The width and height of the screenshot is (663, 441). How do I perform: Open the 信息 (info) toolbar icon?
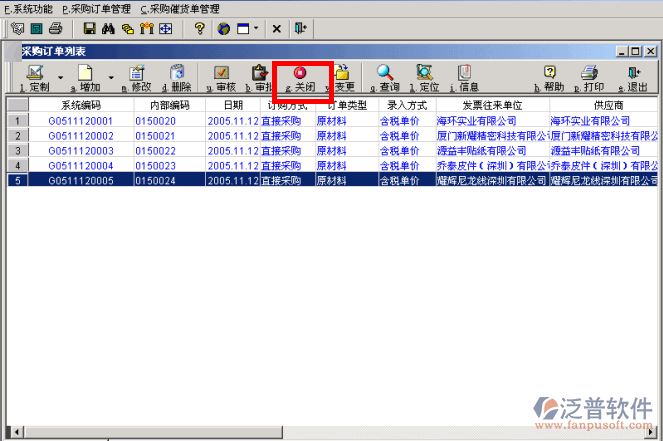[x=465, y=73]
